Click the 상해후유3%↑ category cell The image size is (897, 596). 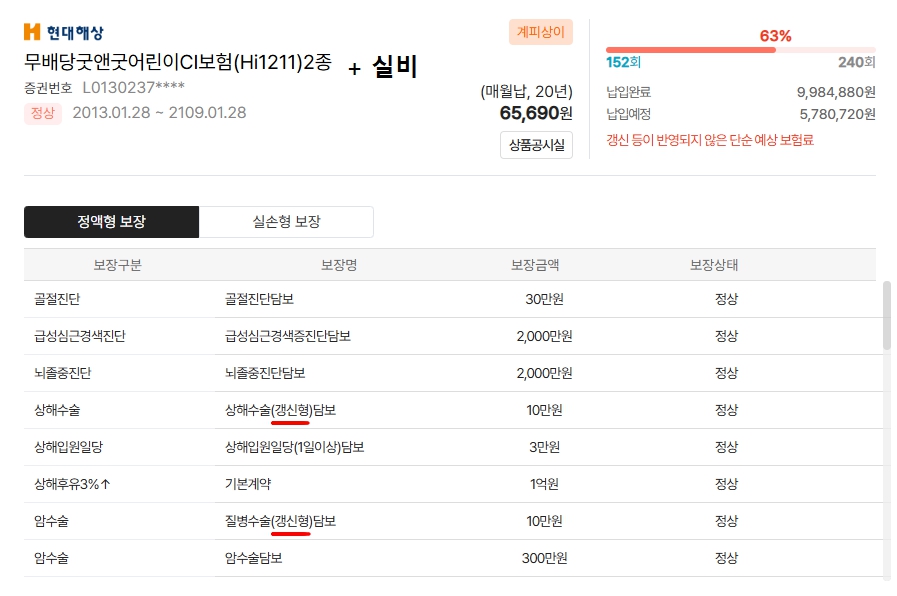72,484
